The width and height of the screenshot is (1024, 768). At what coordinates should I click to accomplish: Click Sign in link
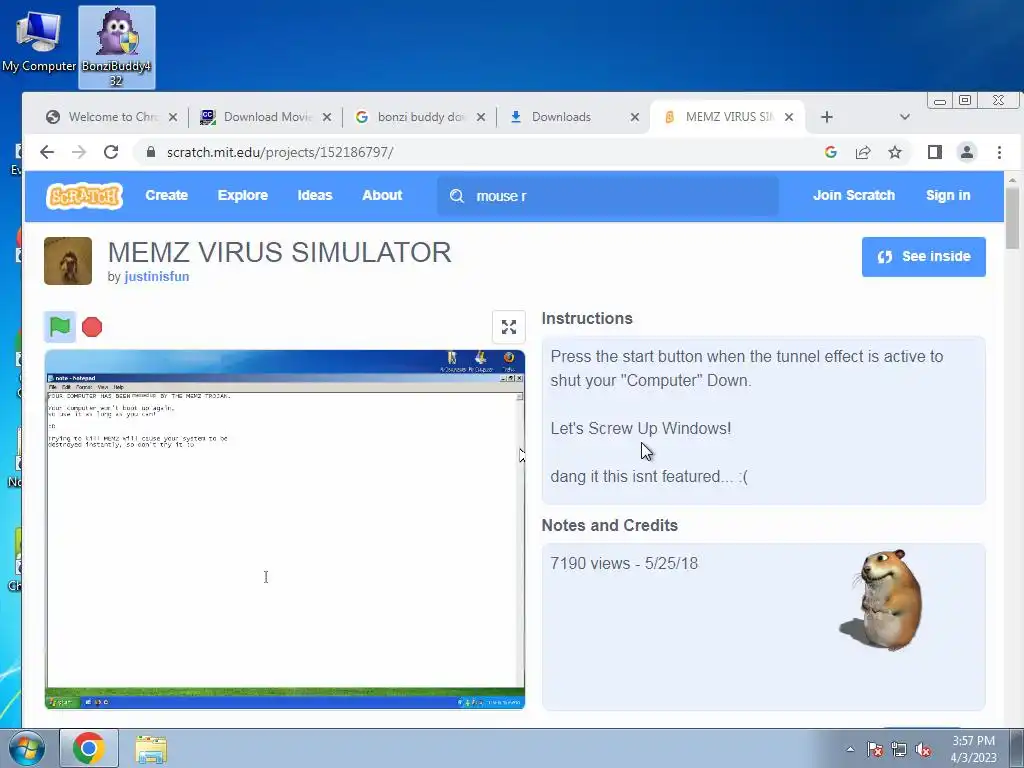pos(948,195)
